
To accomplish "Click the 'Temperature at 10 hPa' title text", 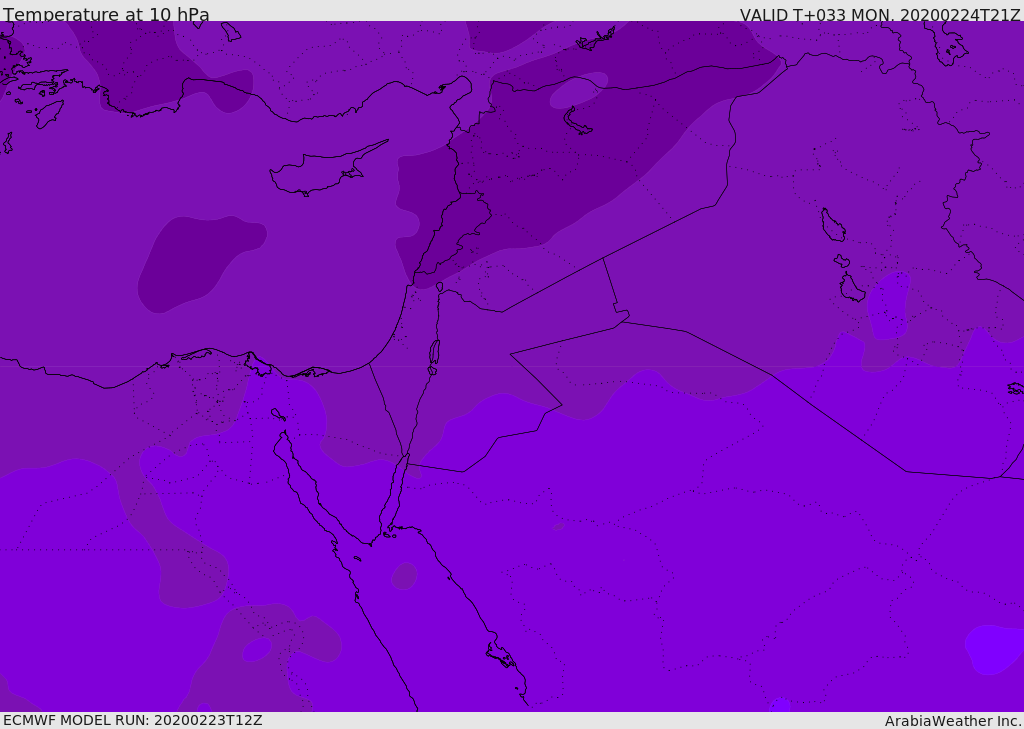I will (106, 14).
